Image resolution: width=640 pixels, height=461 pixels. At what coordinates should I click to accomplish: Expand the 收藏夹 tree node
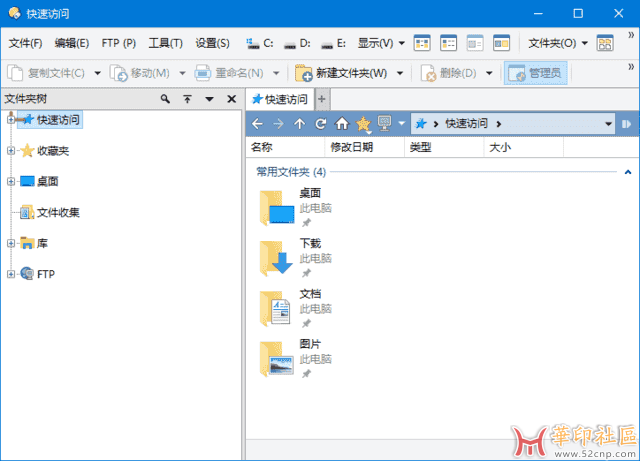pyautogui.click(x=11, y=151)
